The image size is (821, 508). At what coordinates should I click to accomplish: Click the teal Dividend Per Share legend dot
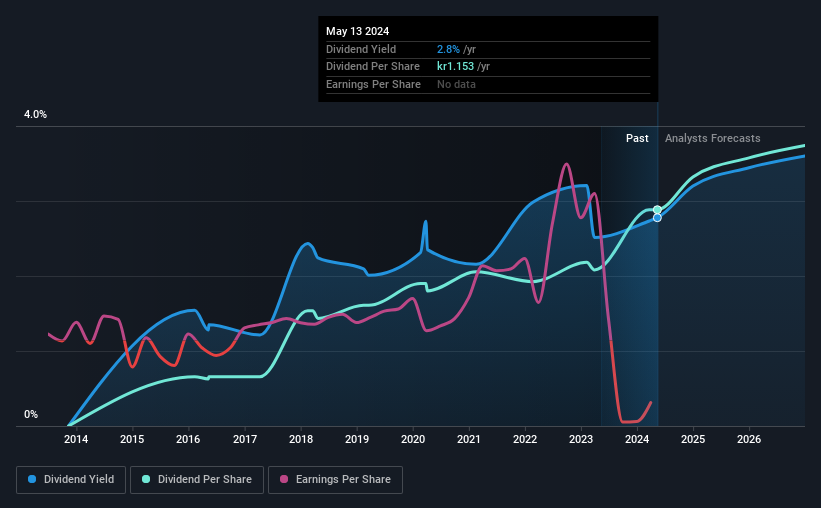pyautogui.click(x=146, y=479)
